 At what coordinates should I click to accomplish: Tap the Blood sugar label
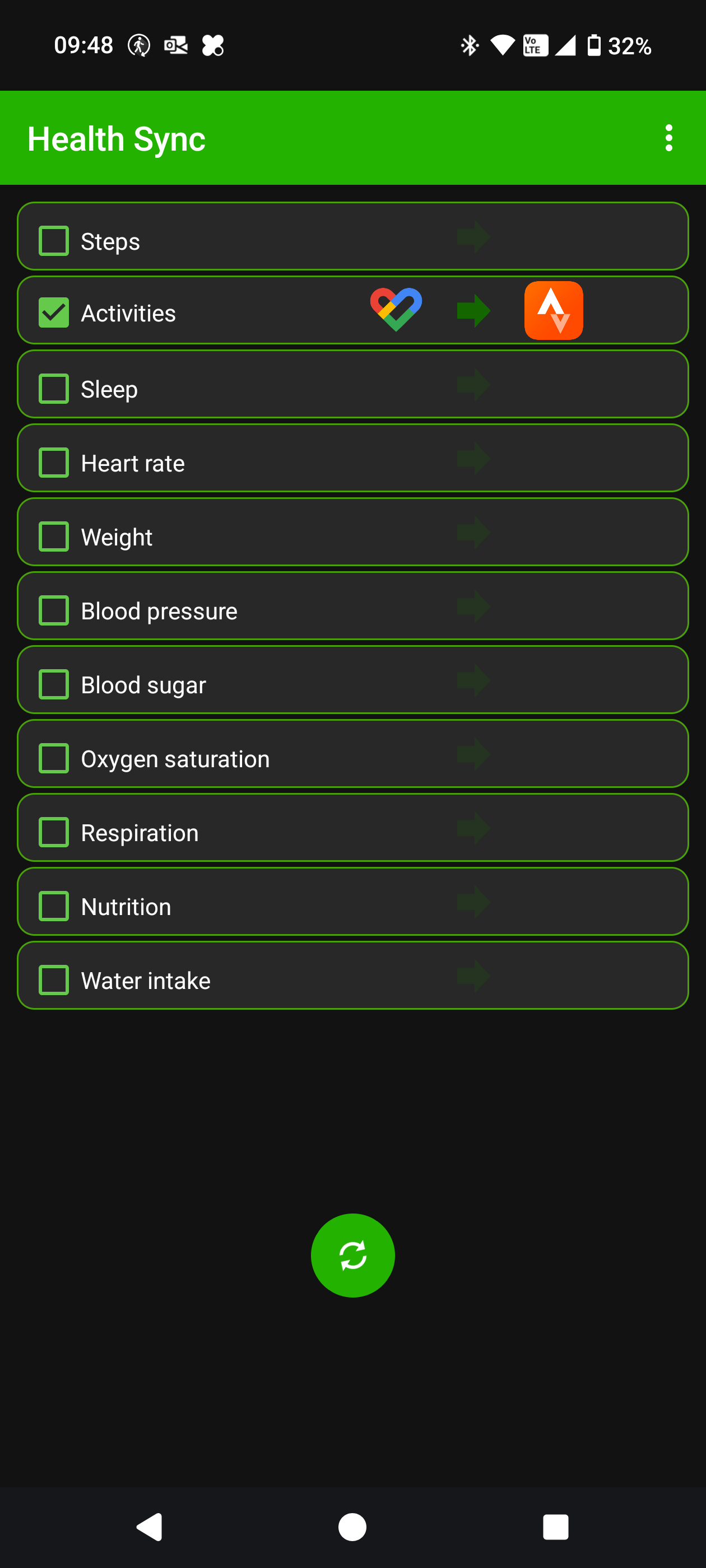click(143, 685)
